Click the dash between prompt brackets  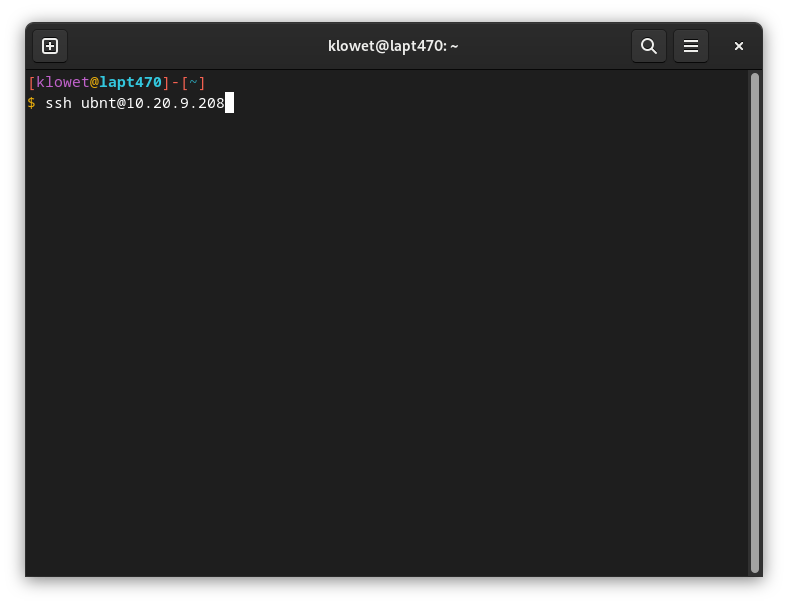(175, 83)
